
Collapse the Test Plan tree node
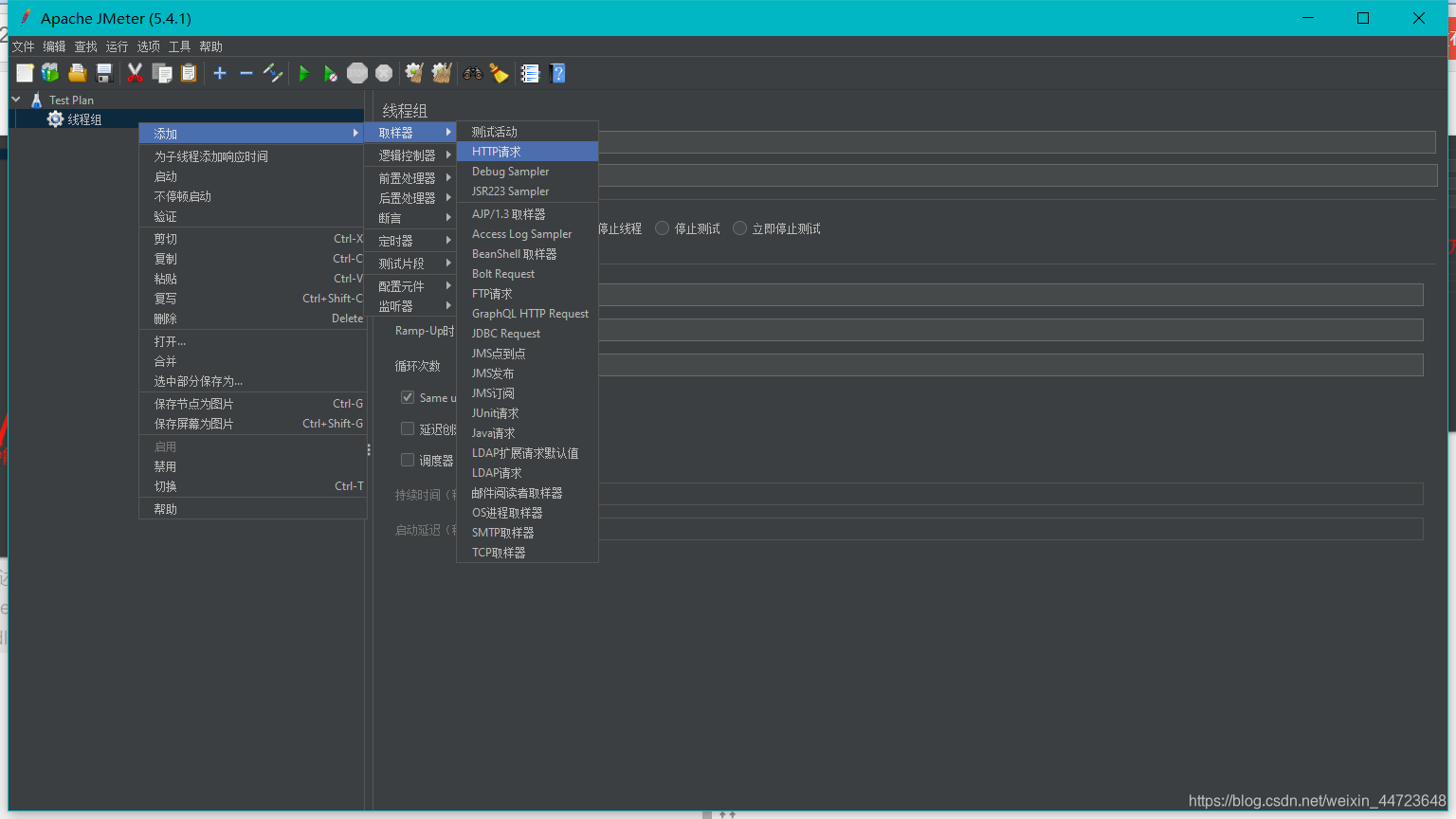click(x=15, y=99)
